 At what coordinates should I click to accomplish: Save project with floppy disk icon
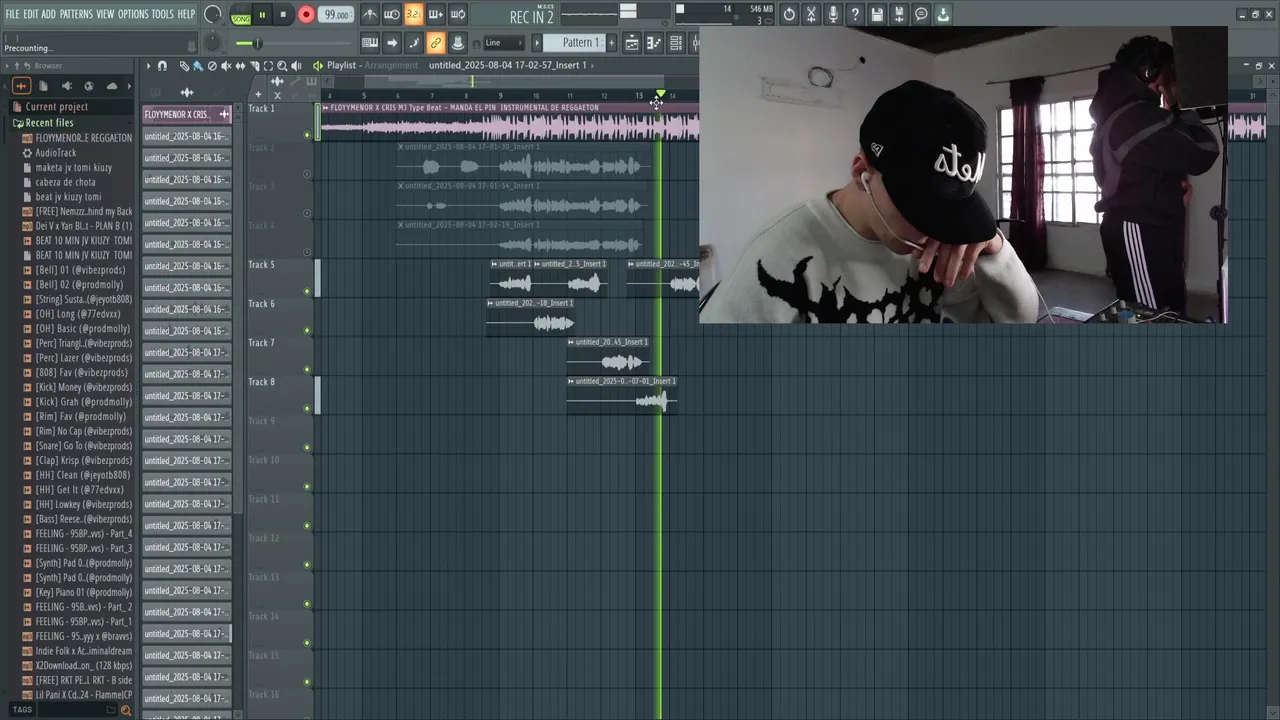tap(877, 14)
